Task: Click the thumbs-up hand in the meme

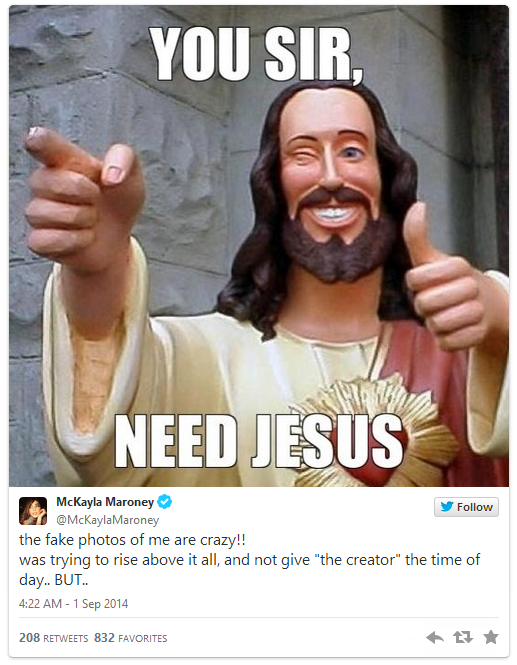Action: pos(445,280)
